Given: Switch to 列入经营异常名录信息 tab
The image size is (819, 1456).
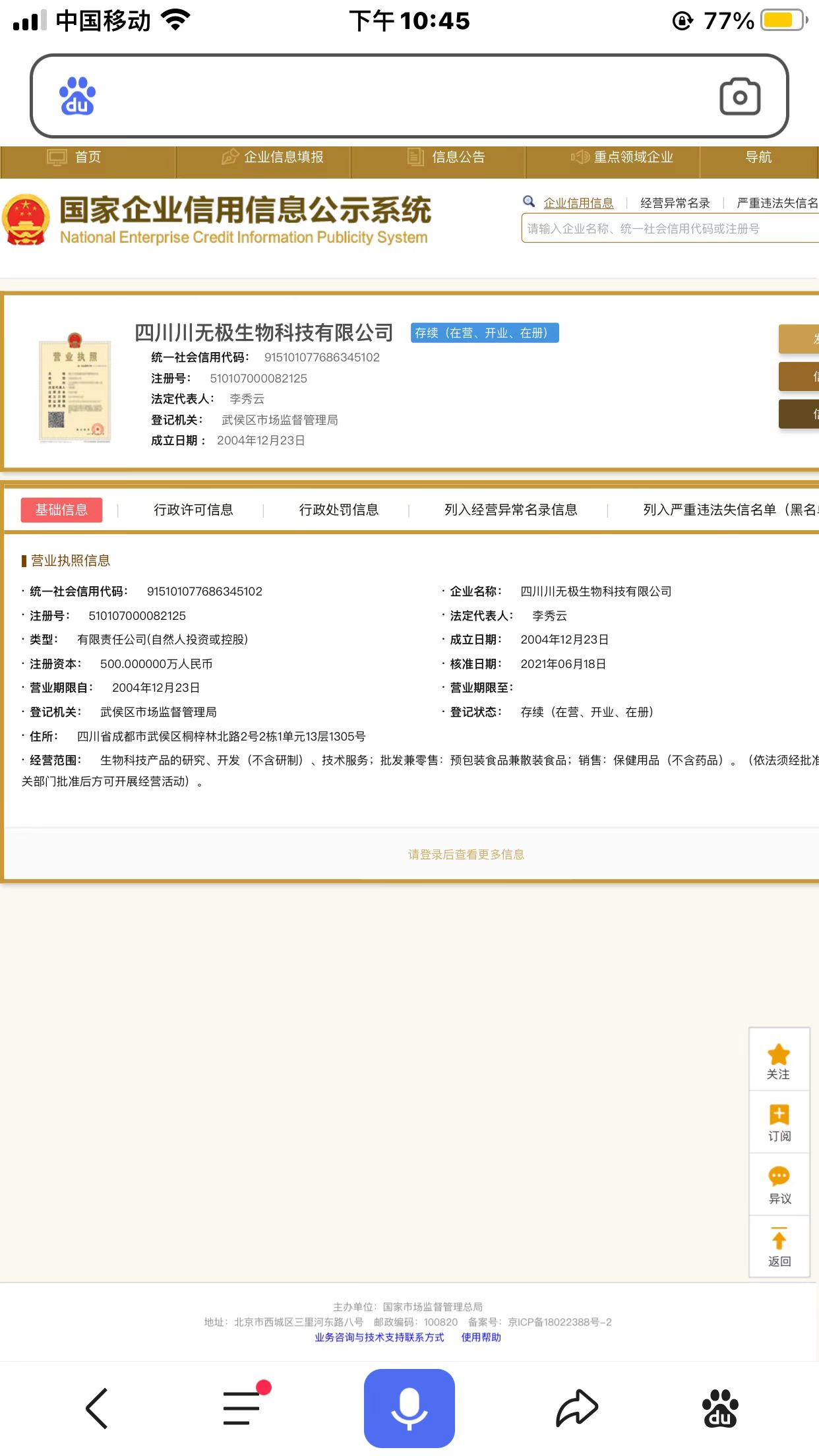Looking at the screenshot, I should pos(511,510).
